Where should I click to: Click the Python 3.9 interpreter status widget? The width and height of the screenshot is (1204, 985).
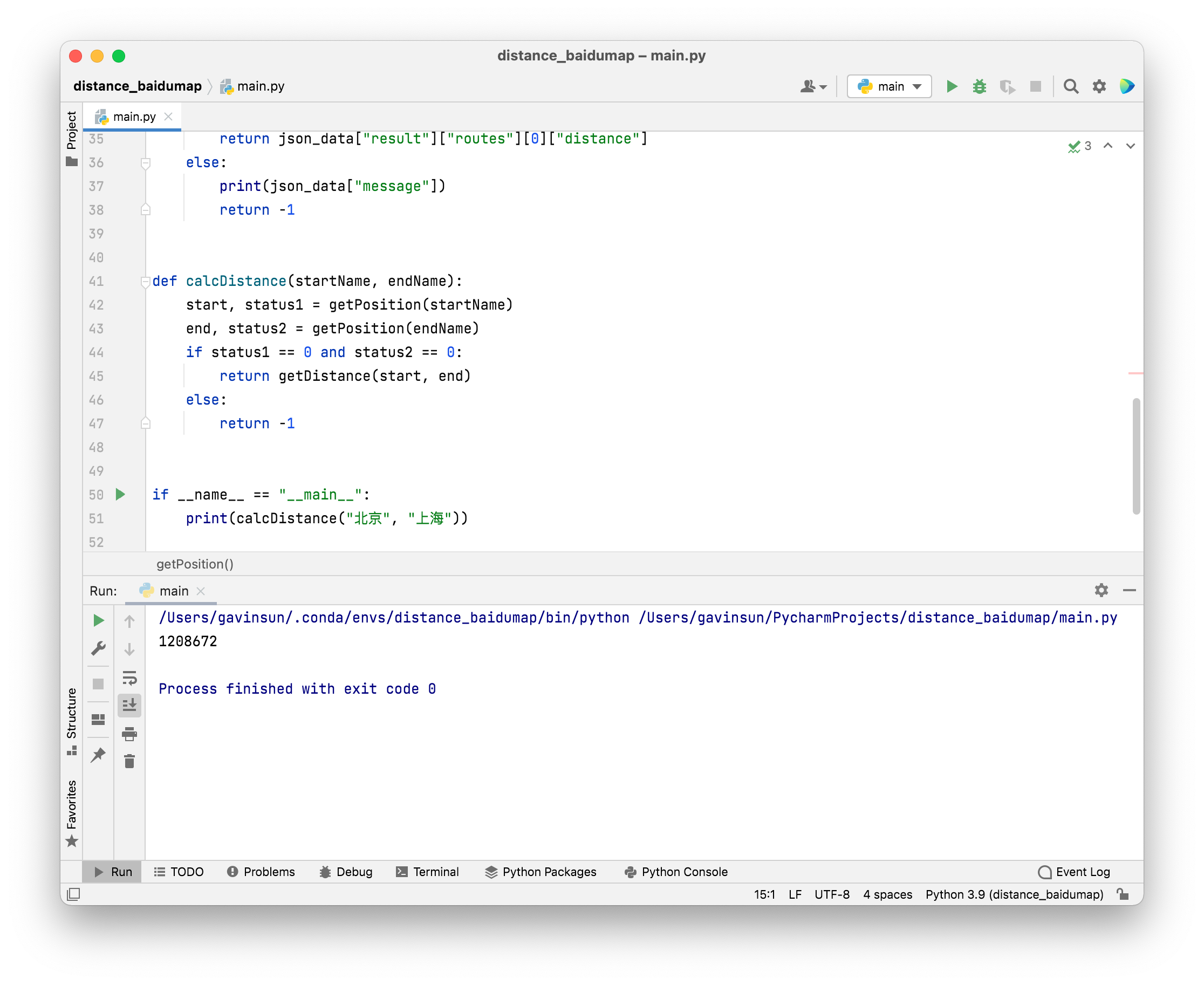[1014, 894]
